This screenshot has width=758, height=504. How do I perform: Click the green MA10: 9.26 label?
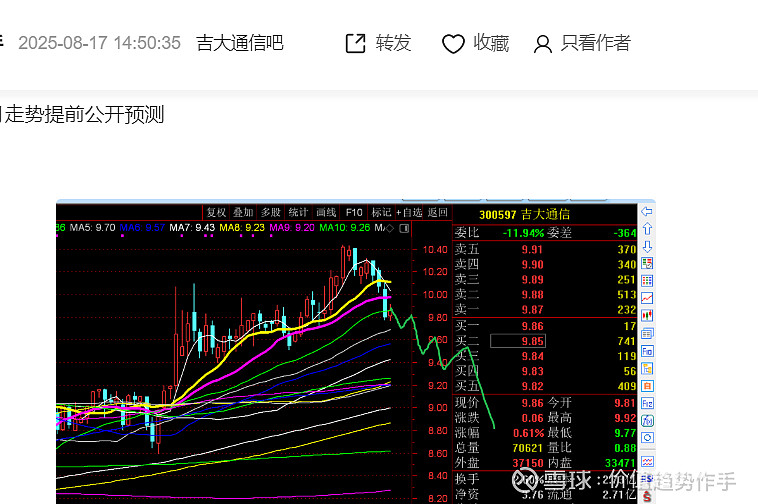click(x=345, y=228)
